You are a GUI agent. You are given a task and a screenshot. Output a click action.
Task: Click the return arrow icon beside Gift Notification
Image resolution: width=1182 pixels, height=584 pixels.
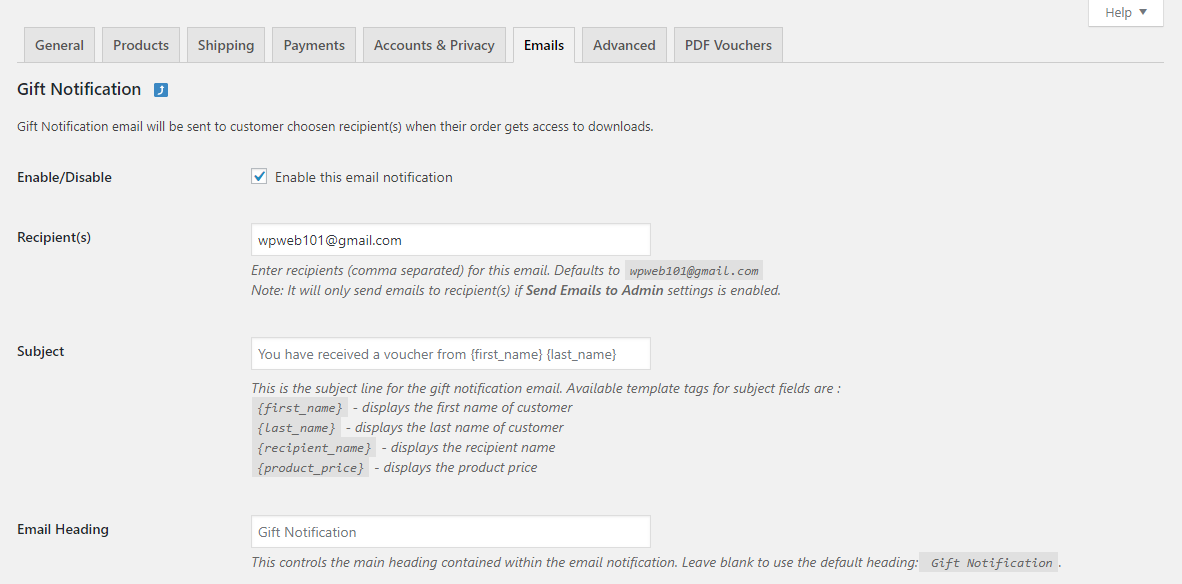(x=161, y=90)
